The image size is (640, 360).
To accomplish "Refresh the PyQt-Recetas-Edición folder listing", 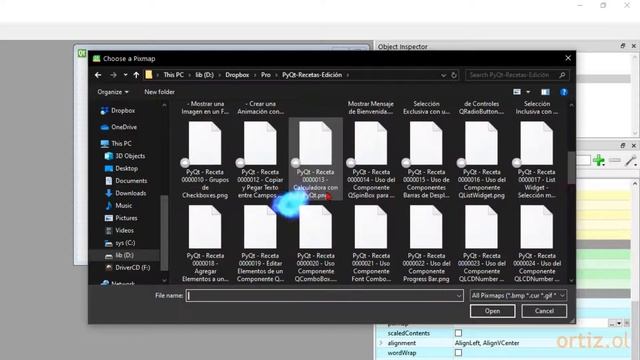I will click(x=453, y=75).
